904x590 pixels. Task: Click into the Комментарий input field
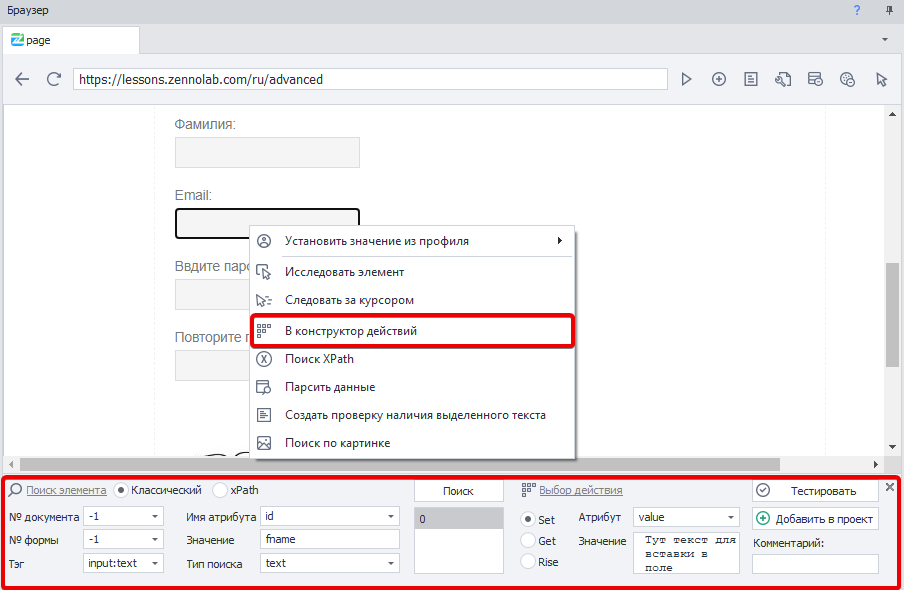815,564
